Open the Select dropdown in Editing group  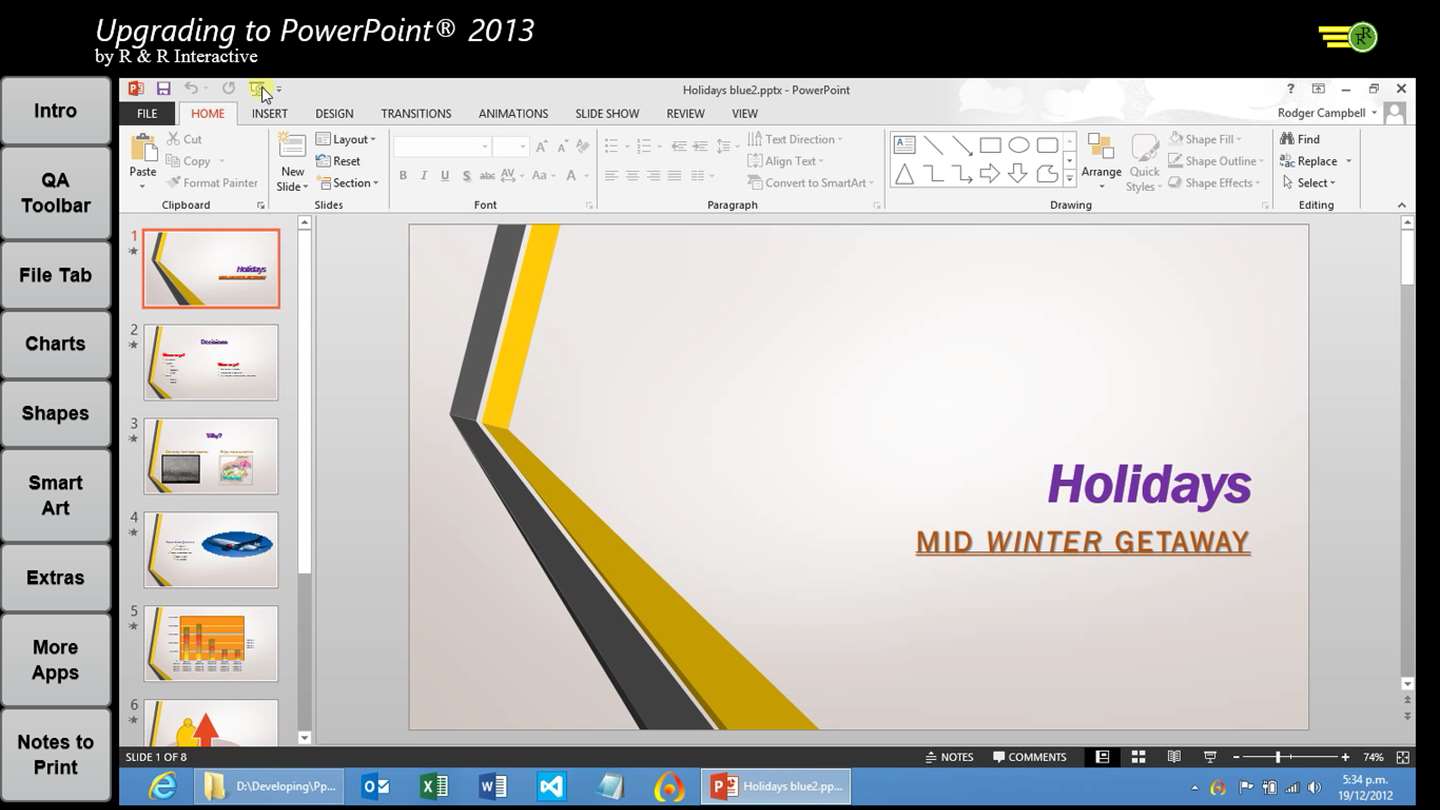[1308, 183]
